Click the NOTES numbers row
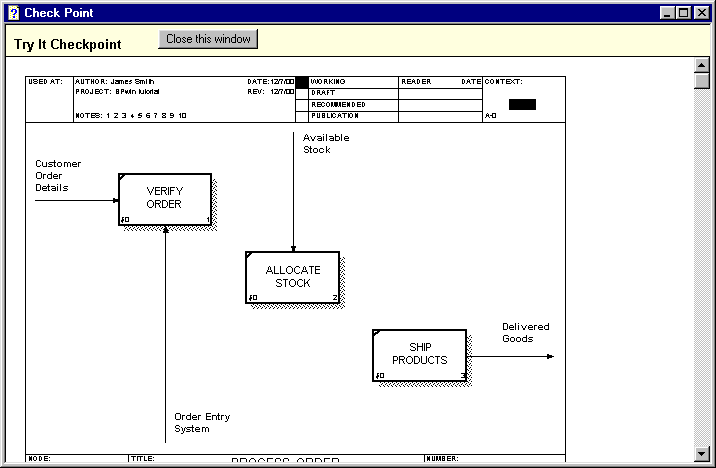 pos(131,116)
